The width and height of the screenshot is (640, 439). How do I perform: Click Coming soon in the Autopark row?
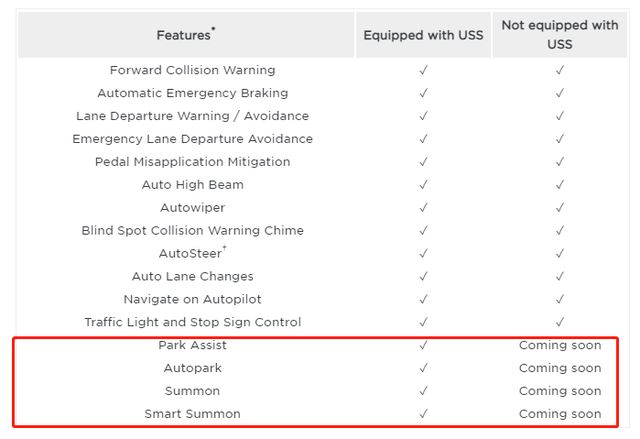tap(560, 368)
